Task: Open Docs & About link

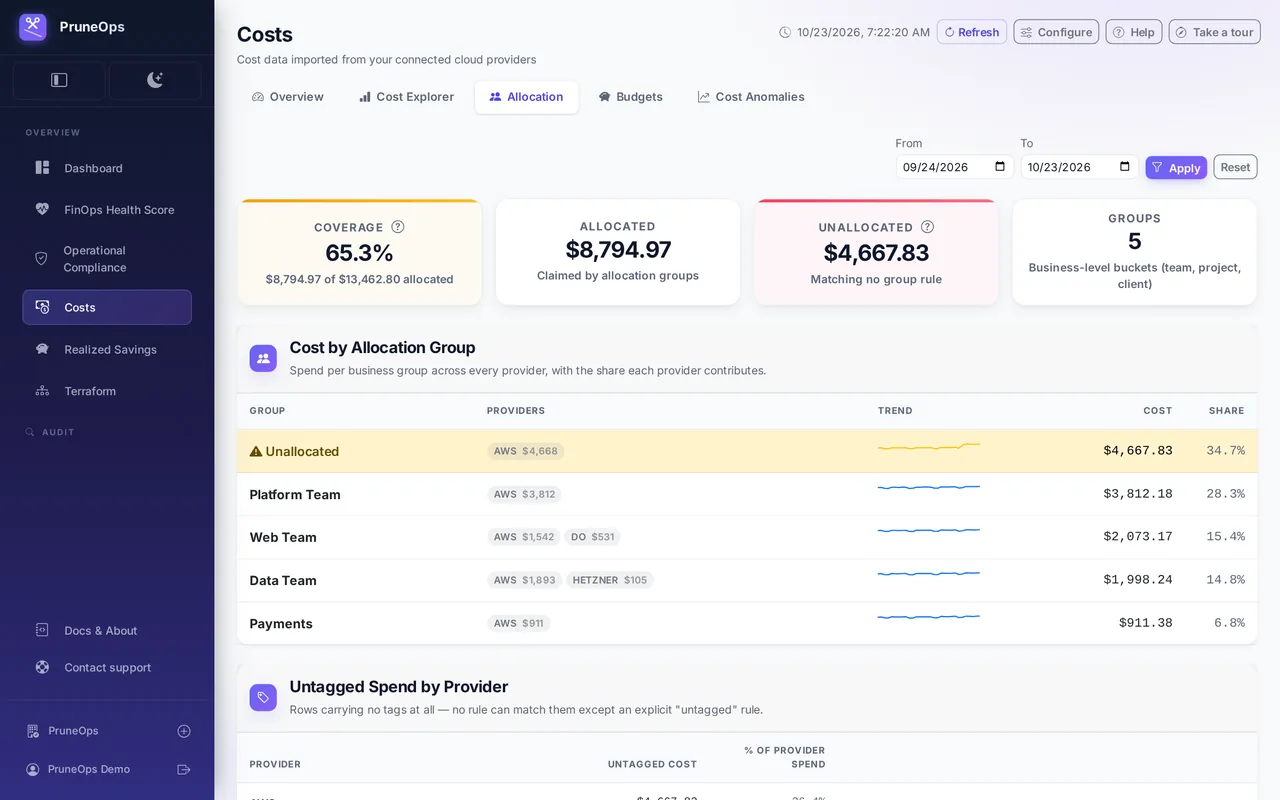Action: (107, 630)
